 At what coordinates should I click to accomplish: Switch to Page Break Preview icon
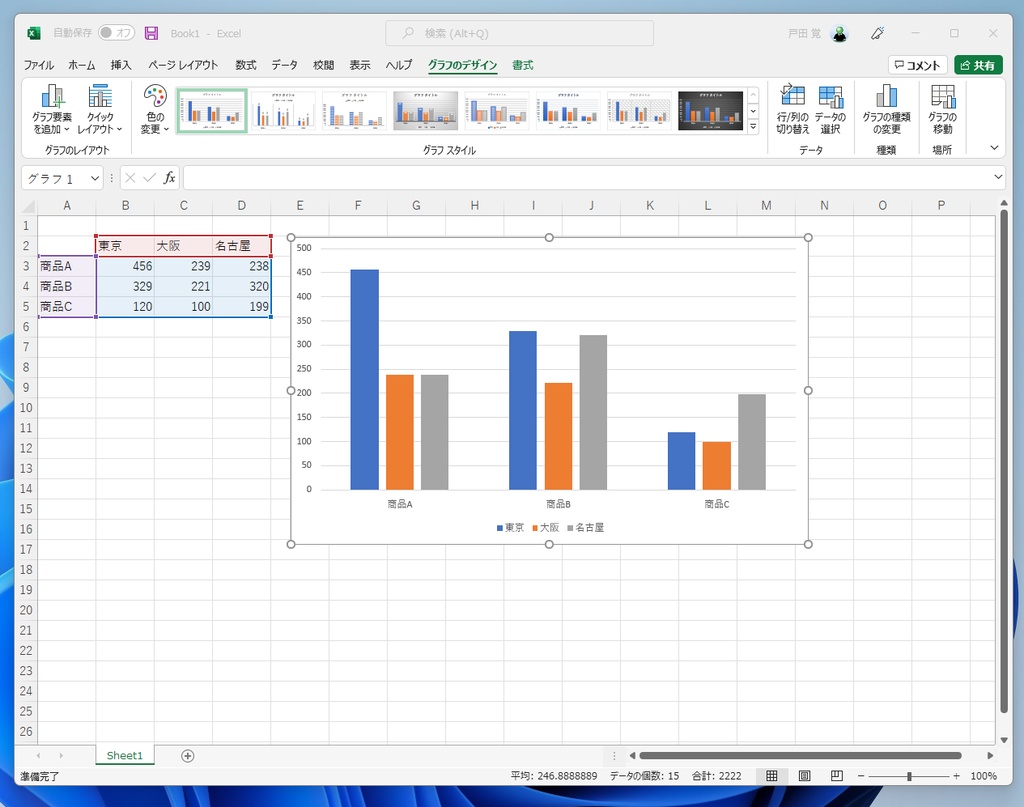[837, 776]
